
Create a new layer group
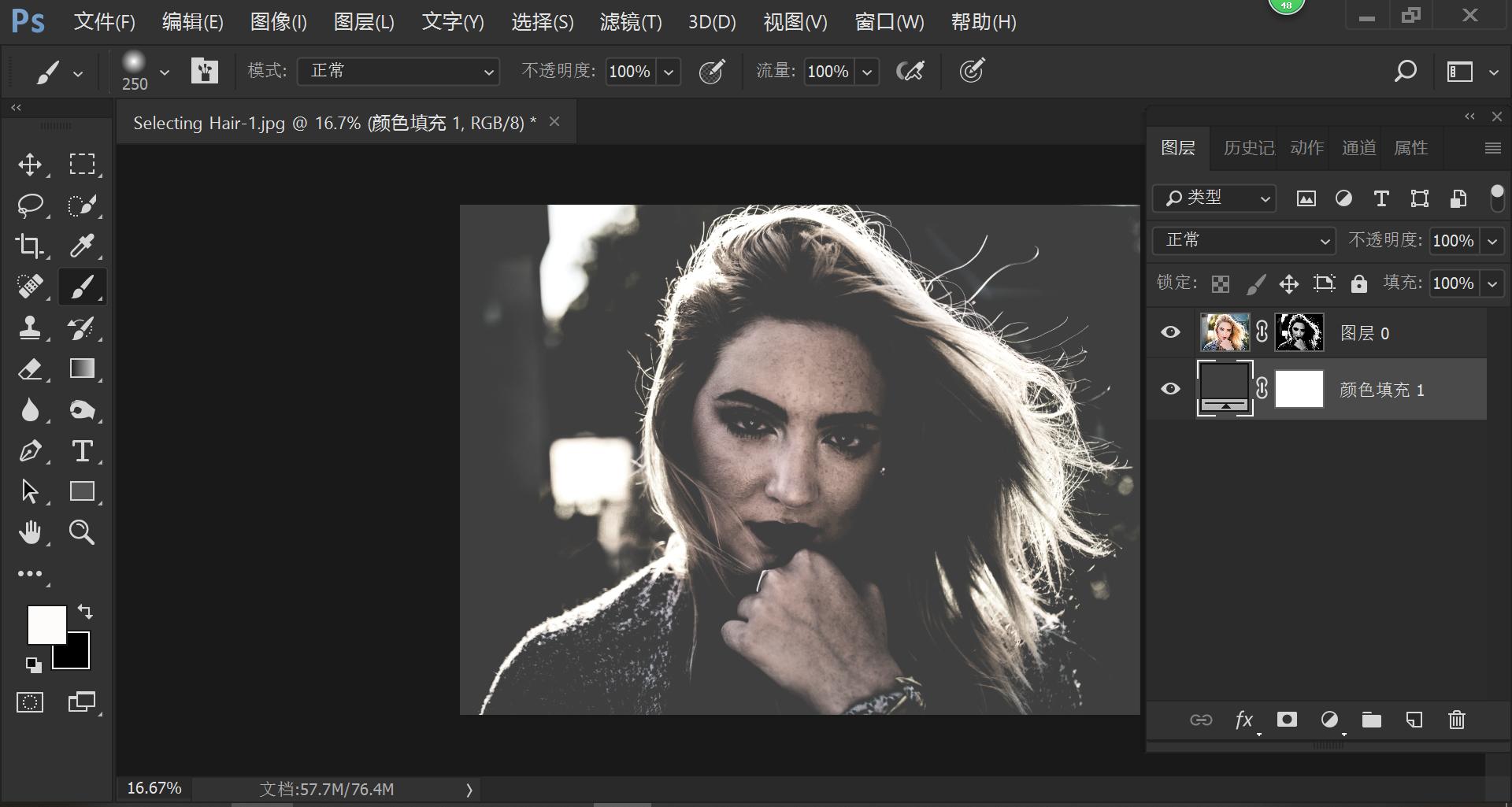point(1372,720)
